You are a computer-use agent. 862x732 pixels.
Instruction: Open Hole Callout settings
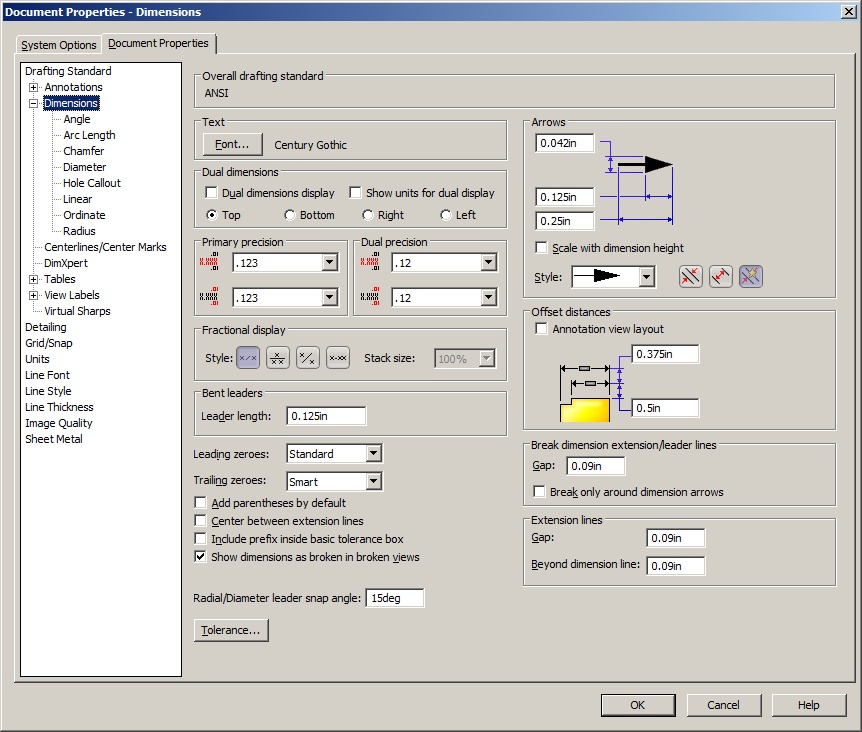pos(92,183)
